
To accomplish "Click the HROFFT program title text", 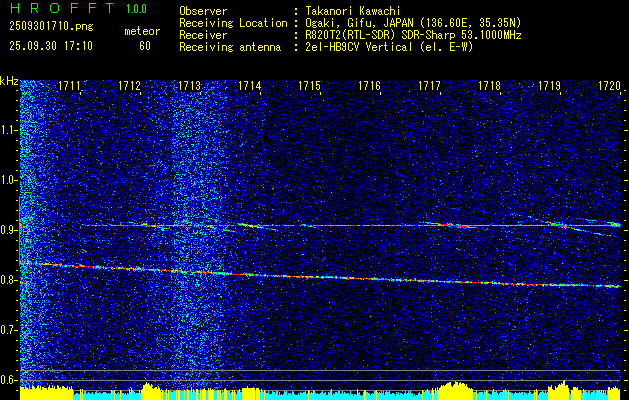I will [62, 8].
